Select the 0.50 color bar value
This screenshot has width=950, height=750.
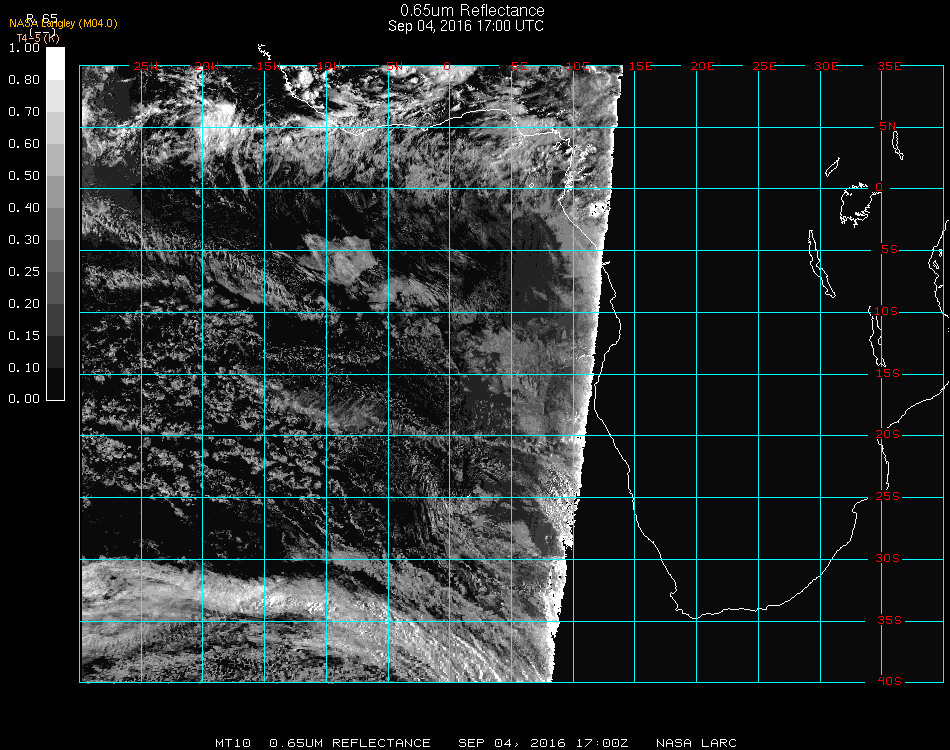(x=24, y=176)
